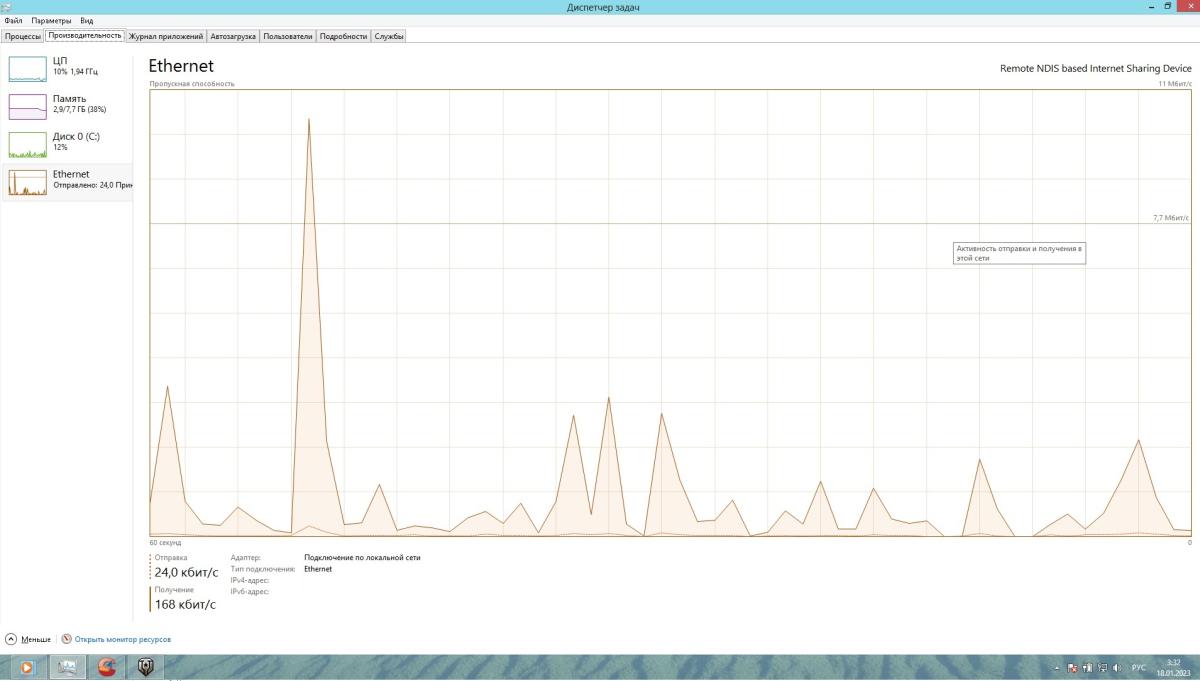
Task: Open the Вид menu
Action: point(87,20)
